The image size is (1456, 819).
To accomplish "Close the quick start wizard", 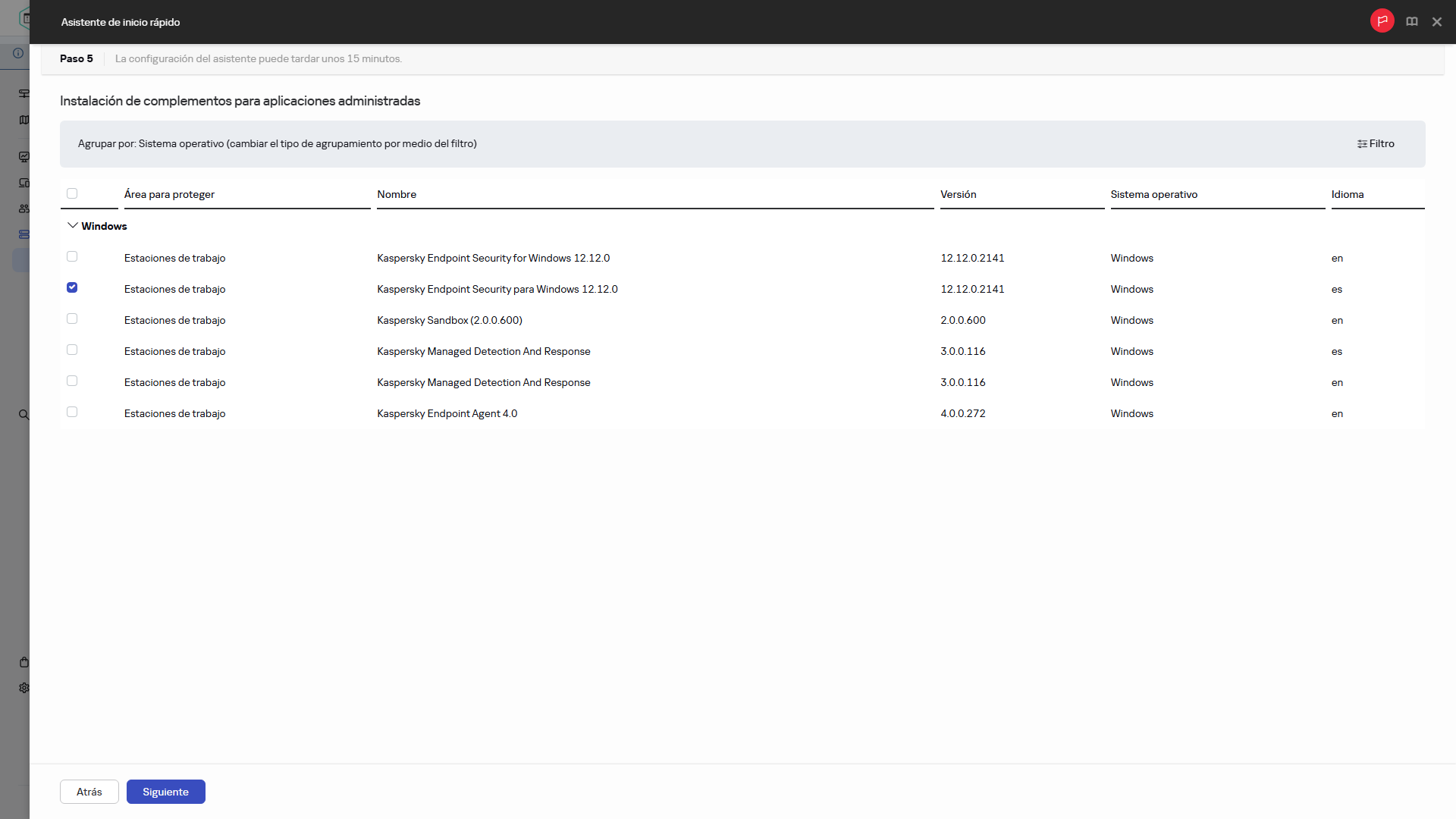I will 1436,22.
